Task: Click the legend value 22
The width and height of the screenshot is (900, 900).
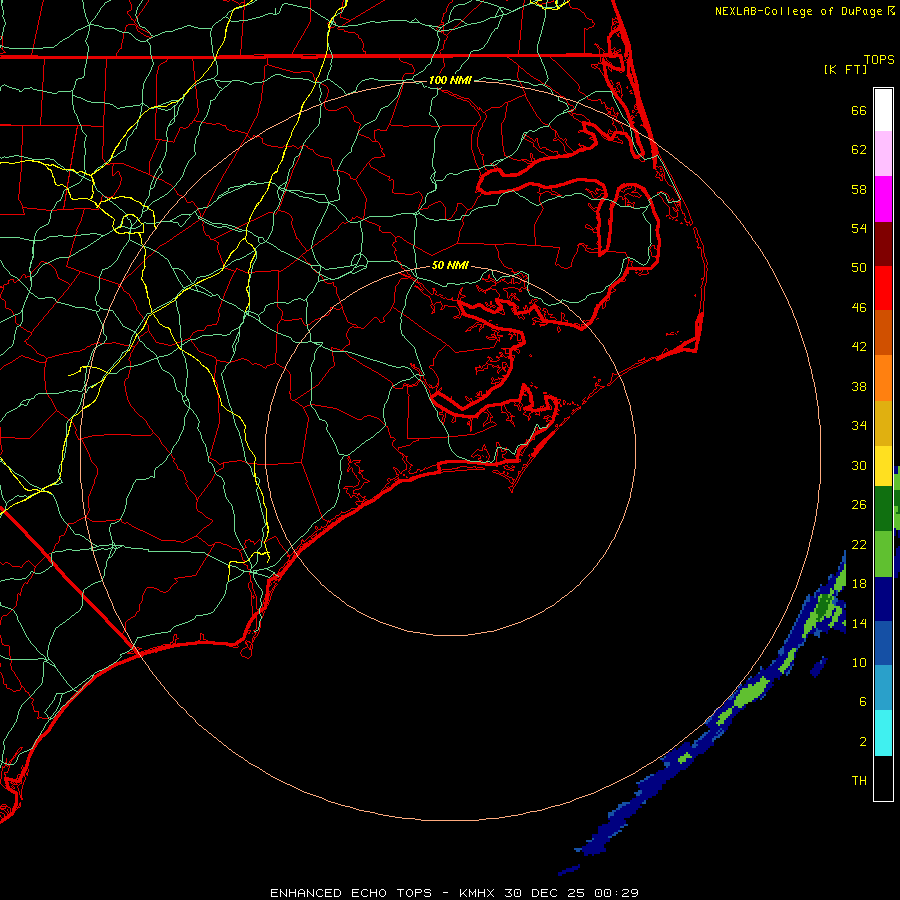Action: 859,544
